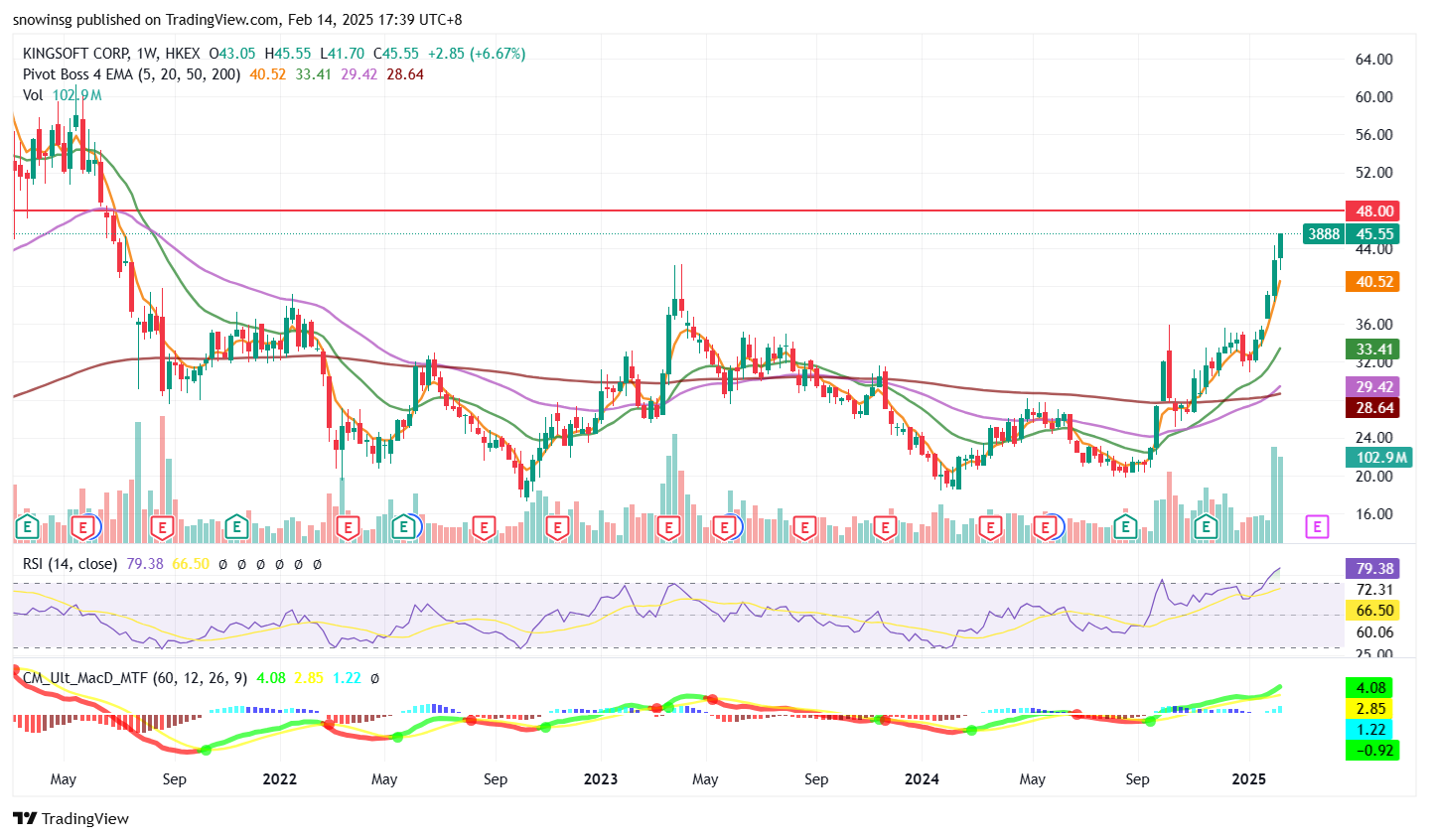The height and width of the screenshot is (840, 1429).
Task: Open the red earnings marker for August 2023
Action: (805, 526)
